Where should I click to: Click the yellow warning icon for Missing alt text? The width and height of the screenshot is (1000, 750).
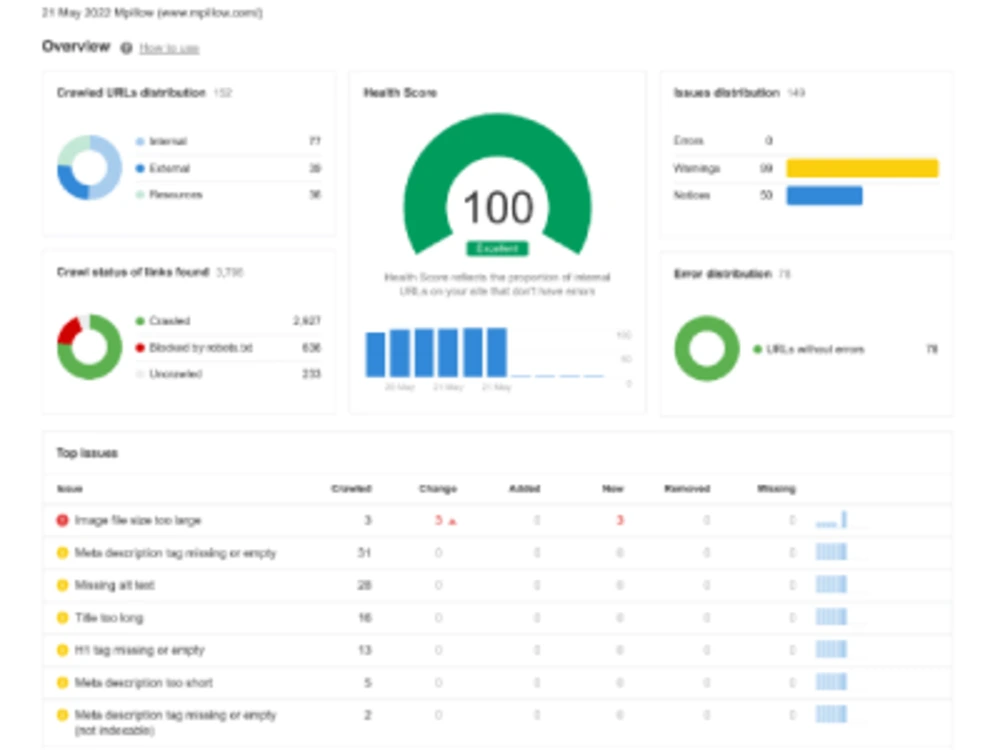[x=62, y=585]
